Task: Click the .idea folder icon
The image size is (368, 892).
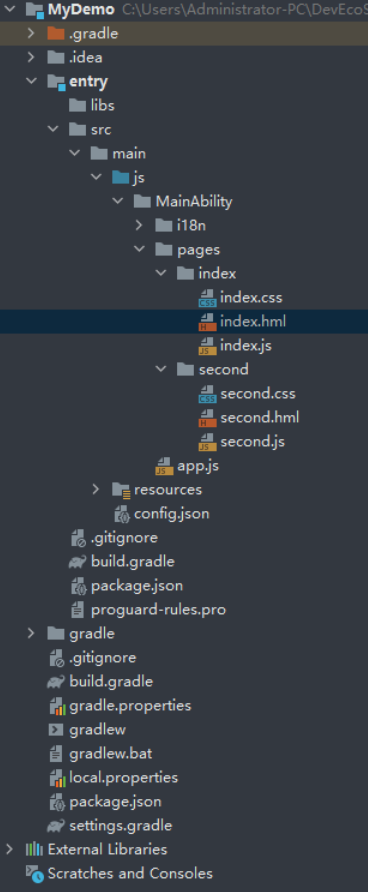Action: coord(56,57)
